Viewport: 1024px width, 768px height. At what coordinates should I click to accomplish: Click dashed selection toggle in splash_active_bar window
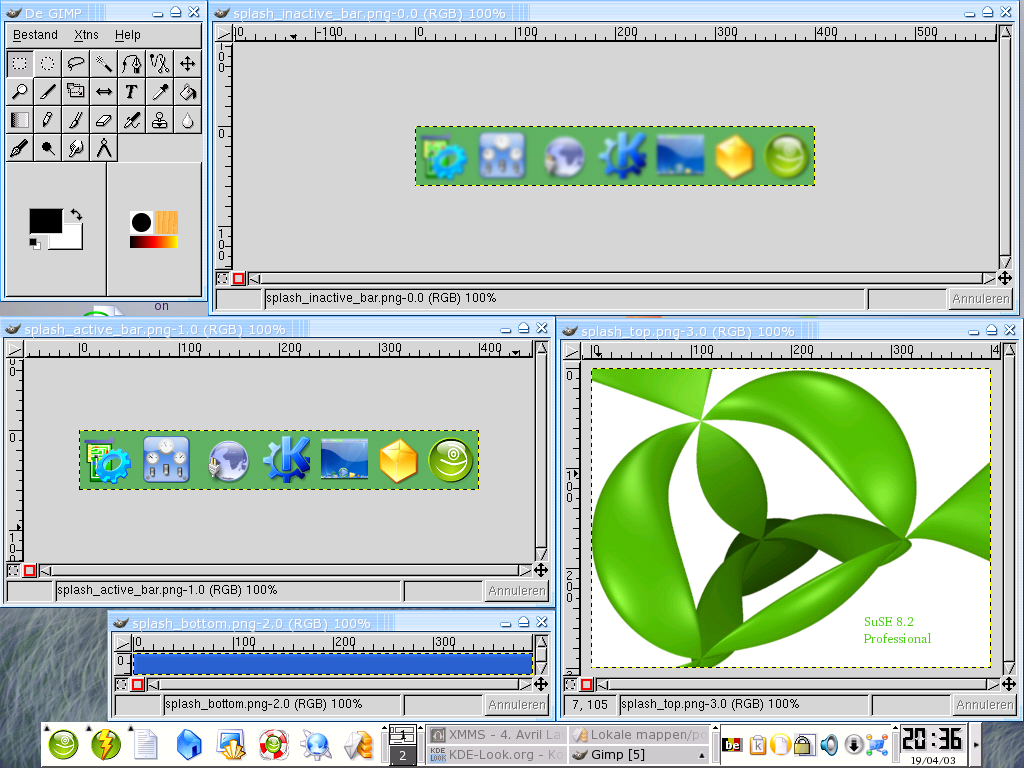pyautogui.click(x=13, y=571)
